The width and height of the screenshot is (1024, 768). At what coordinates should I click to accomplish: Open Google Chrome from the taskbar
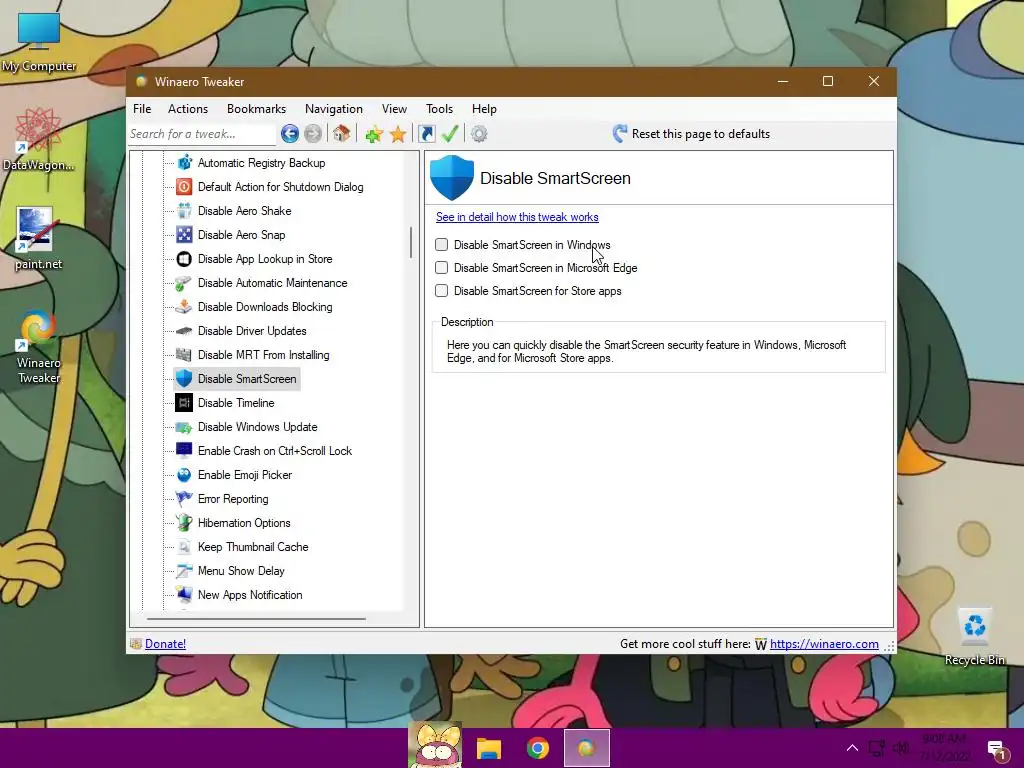(537, 748)
